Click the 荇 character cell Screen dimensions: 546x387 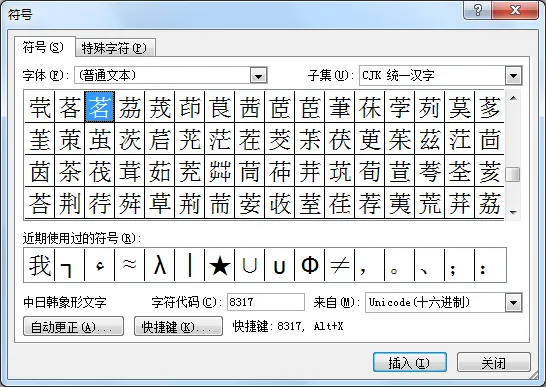pos(100,203)
